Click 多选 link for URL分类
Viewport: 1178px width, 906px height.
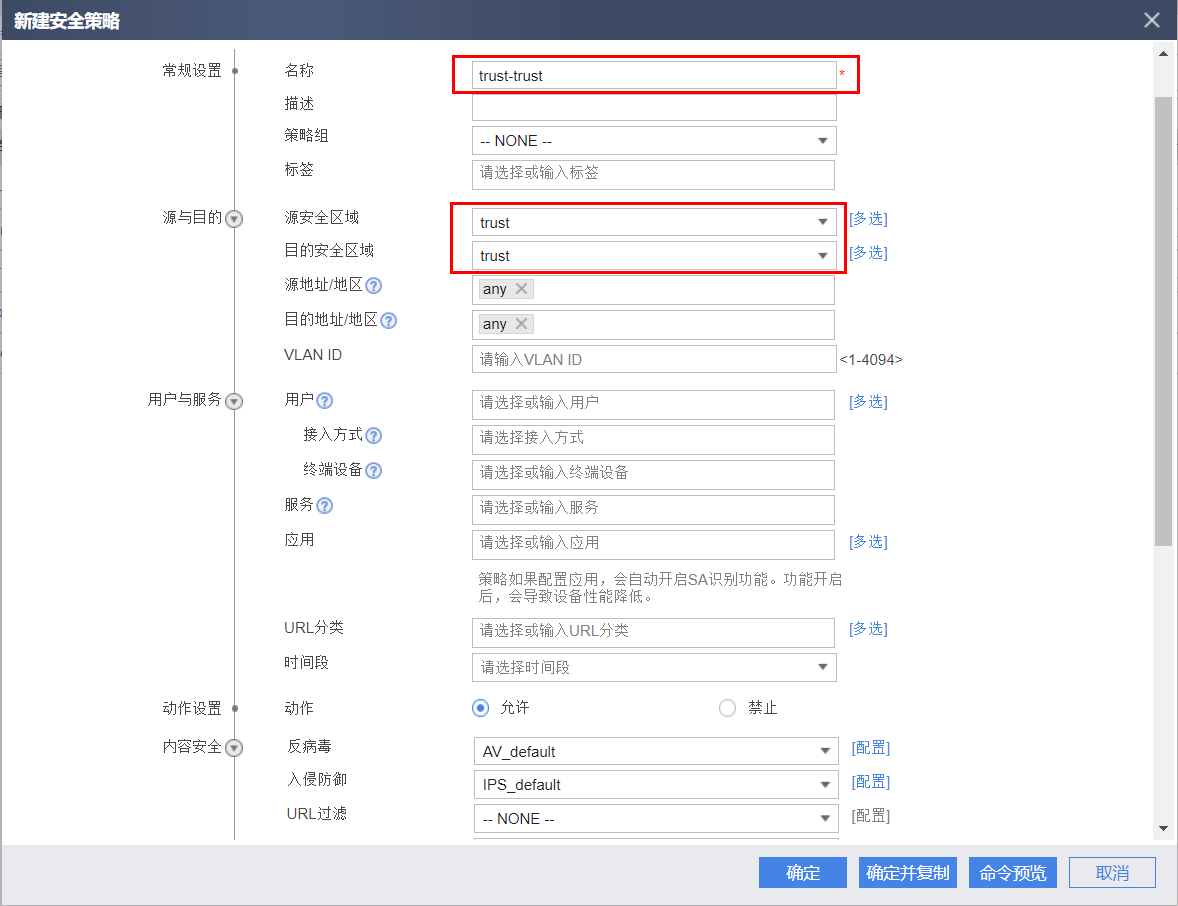click(x=868, y=629)
